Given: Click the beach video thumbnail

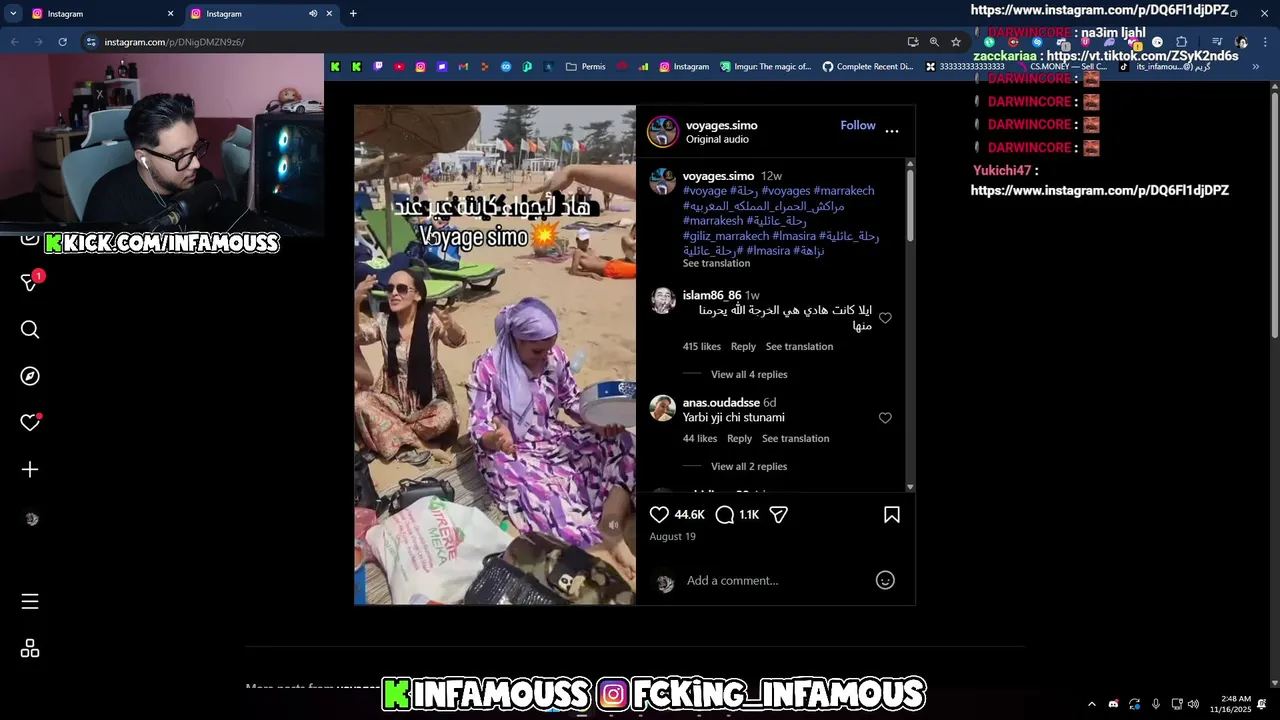Looking at the screenshot, I should point(495,355).
